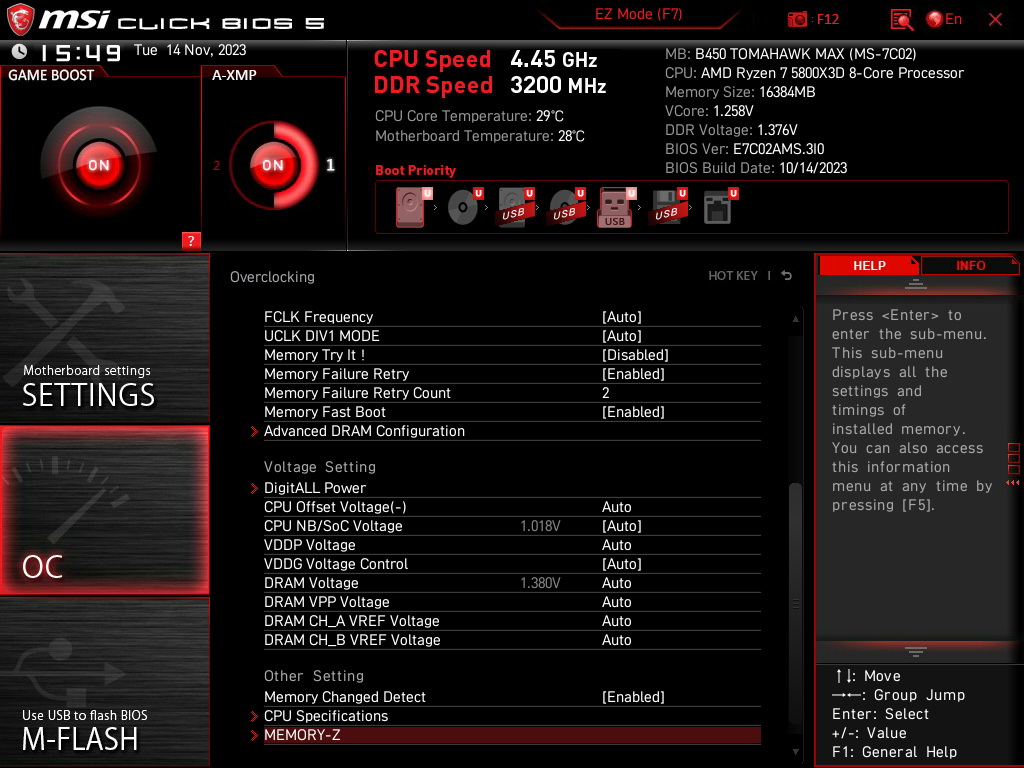The image size is (1024, 768).
Task: Open the highlighted MEMORY-Z submenu
Action: tap(512, 735)
